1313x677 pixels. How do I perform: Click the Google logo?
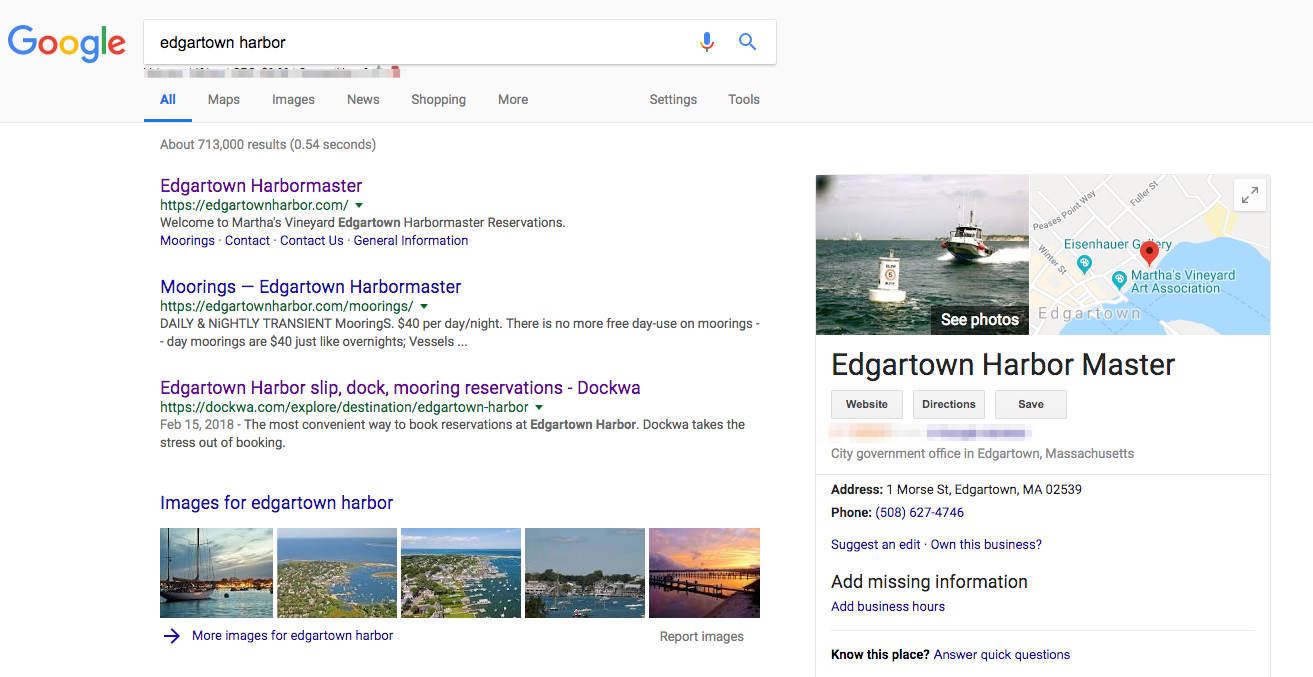click(x=67, y=43)
